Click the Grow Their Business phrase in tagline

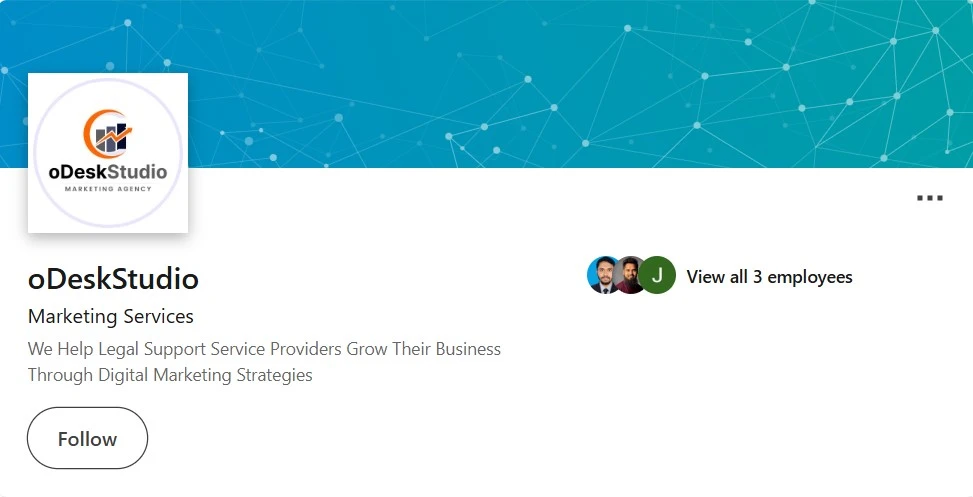pos(423,349)
